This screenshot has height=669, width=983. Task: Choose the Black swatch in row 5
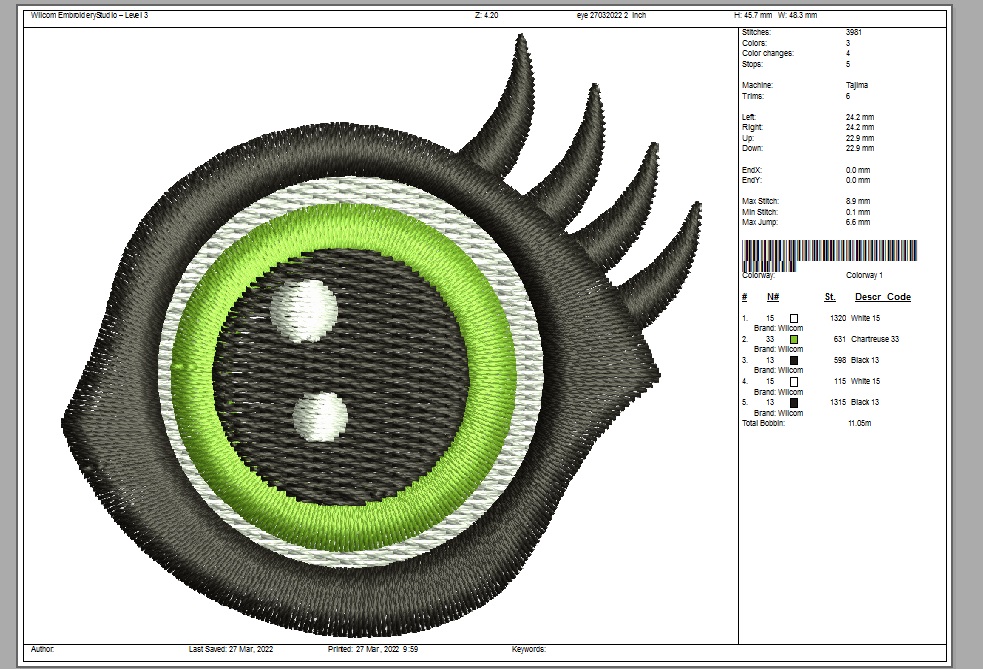(794, 402)
